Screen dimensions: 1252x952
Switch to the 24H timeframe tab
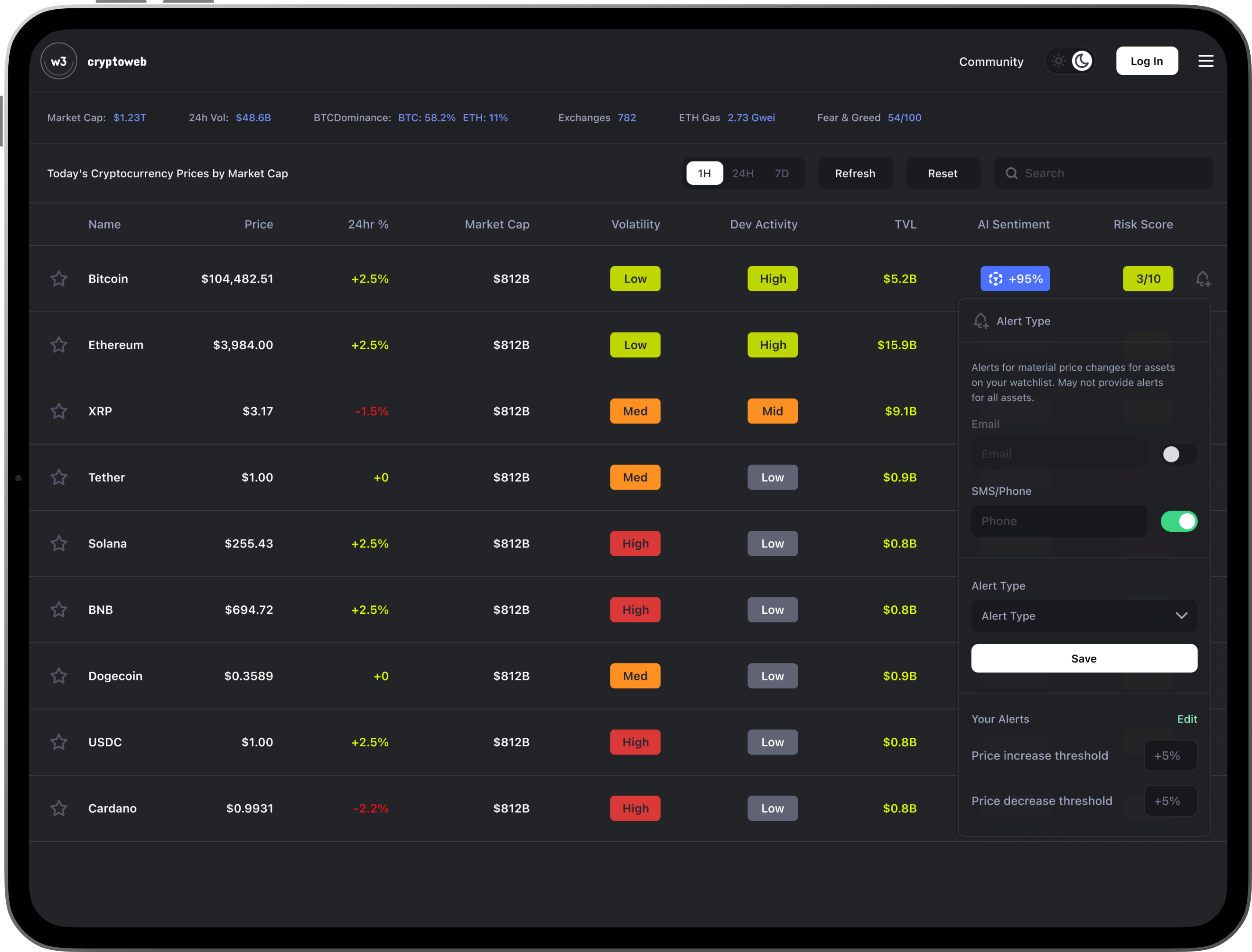(742, 173)
